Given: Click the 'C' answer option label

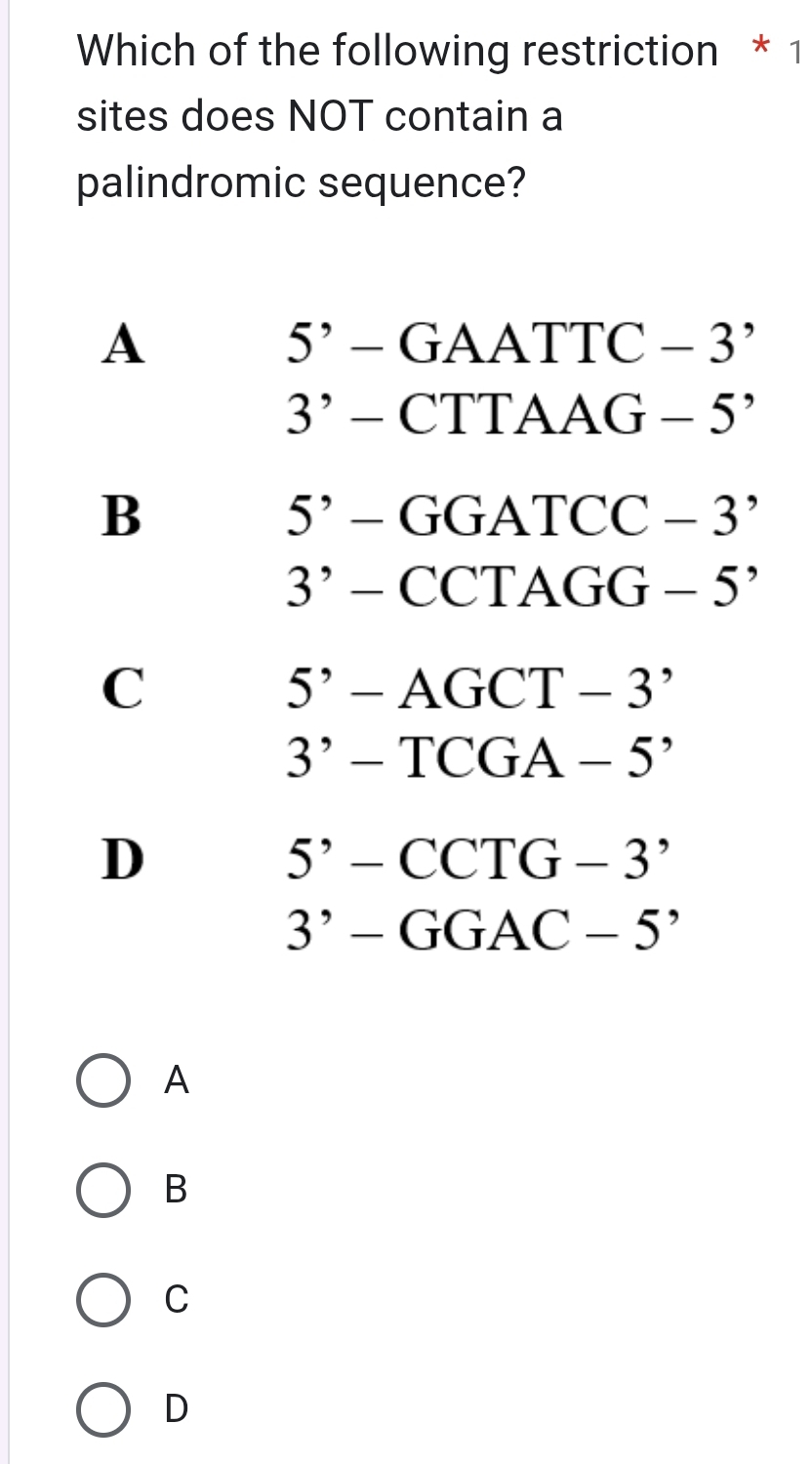Looking at the screenshot, I should (176, 1299).
